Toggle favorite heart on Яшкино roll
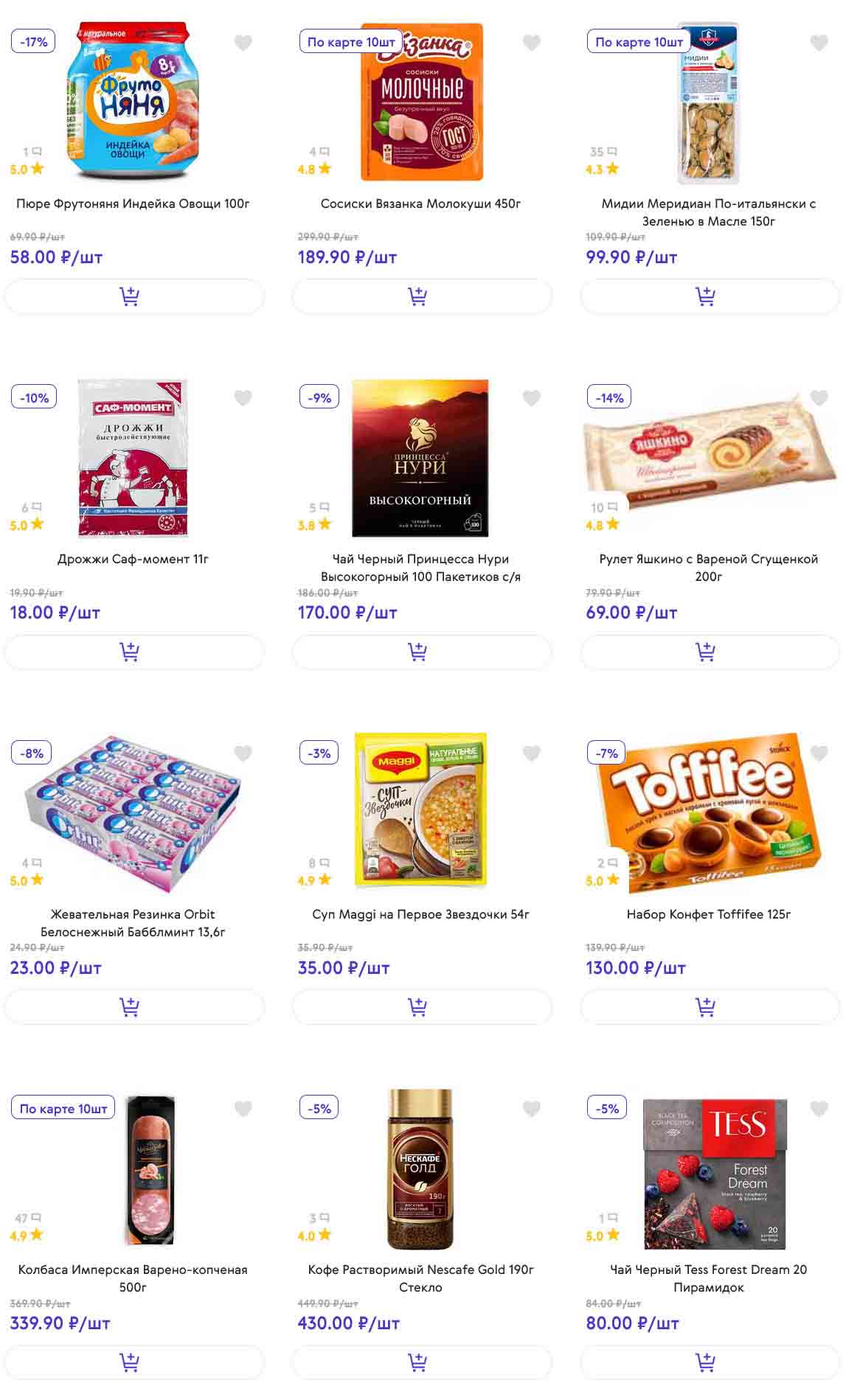 819,398
